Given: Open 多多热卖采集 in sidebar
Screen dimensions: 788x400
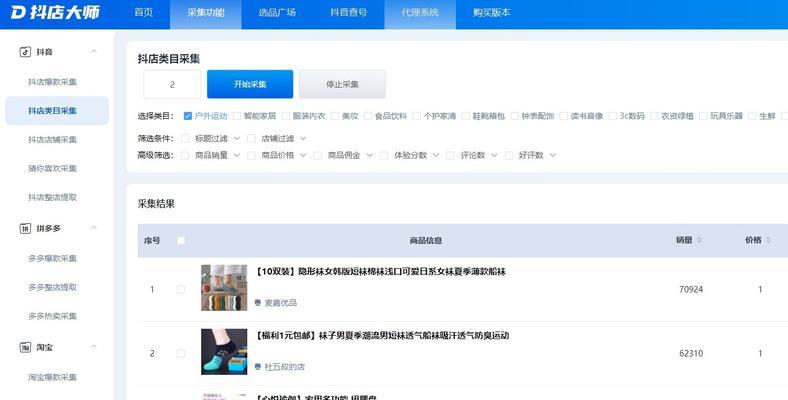Looking at the screenshot, I should click(x=52, y=316).
